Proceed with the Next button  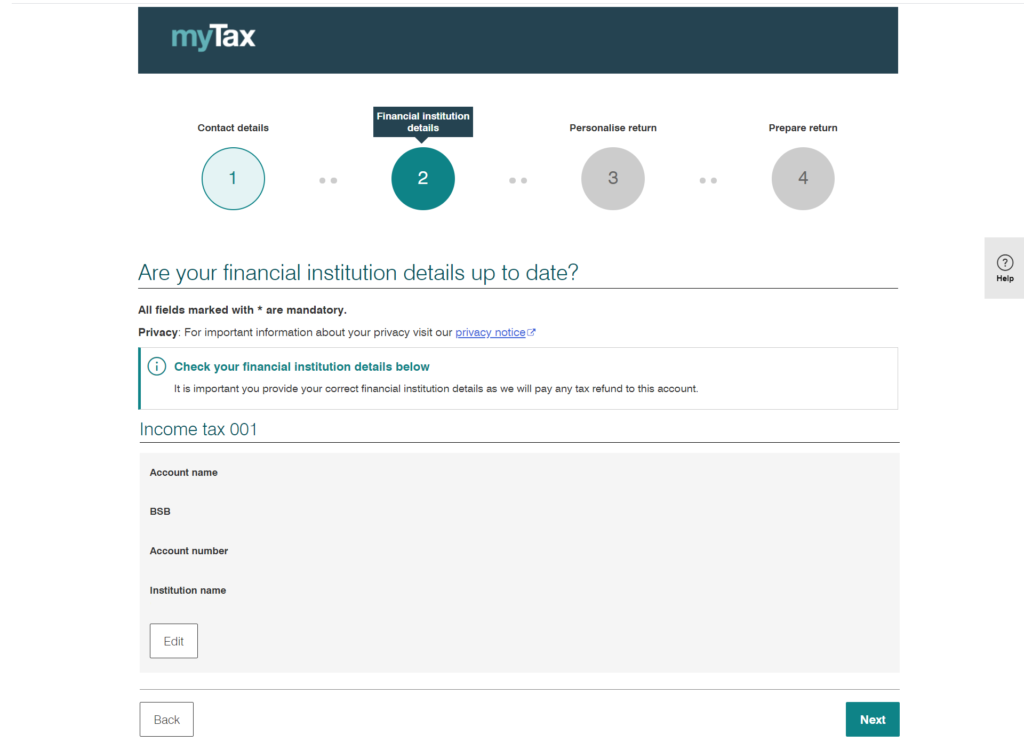tap(872, 719)
